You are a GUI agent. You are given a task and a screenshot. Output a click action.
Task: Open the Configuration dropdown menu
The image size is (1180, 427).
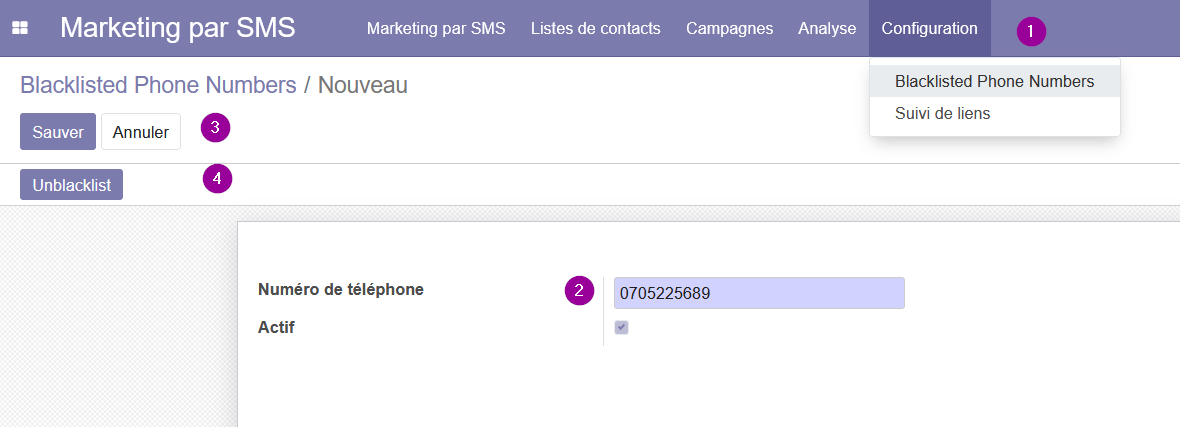pos(929,29)
